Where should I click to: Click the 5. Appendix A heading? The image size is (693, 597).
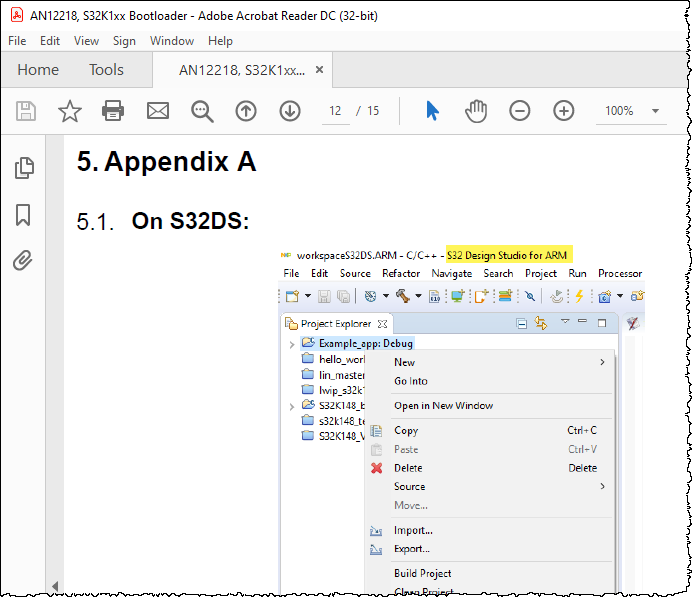point(167,161)
